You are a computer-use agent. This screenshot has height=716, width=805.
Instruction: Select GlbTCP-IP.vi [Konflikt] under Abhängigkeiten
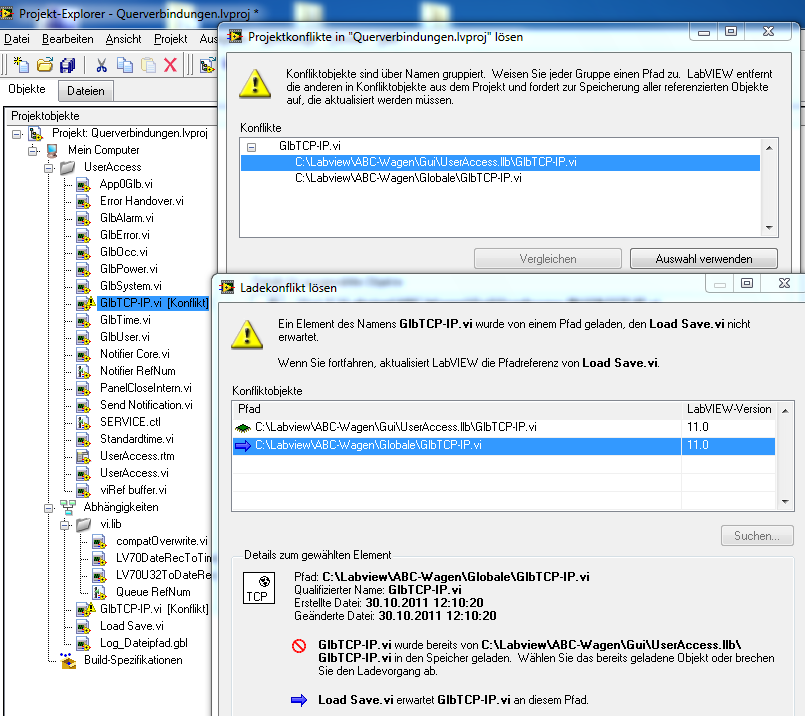(x=154, y=609)
